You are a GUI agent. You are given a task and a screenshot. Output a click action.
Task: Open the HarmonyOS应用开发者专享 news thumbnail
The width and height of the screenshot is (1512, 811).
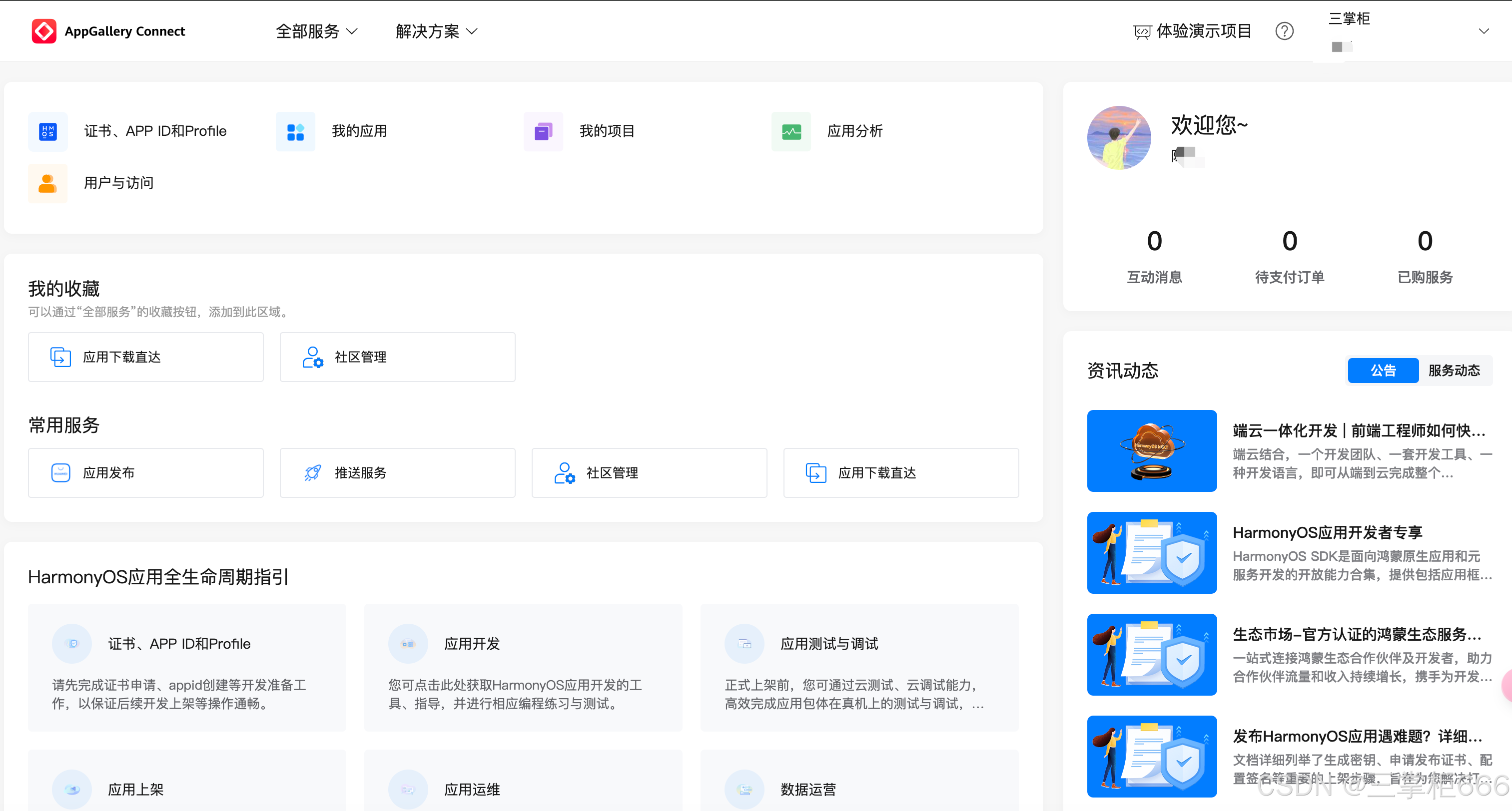(x=1152, y=553)
